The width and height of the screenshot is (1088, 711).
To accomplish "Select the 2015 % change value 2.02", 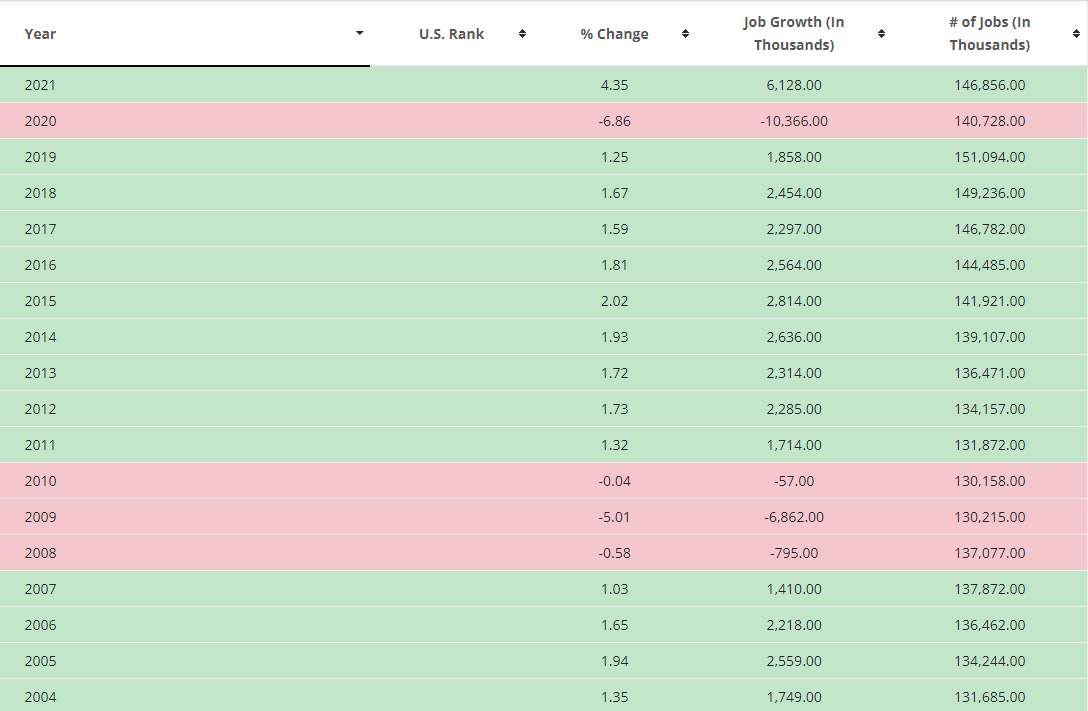I will tap(615, 301).
